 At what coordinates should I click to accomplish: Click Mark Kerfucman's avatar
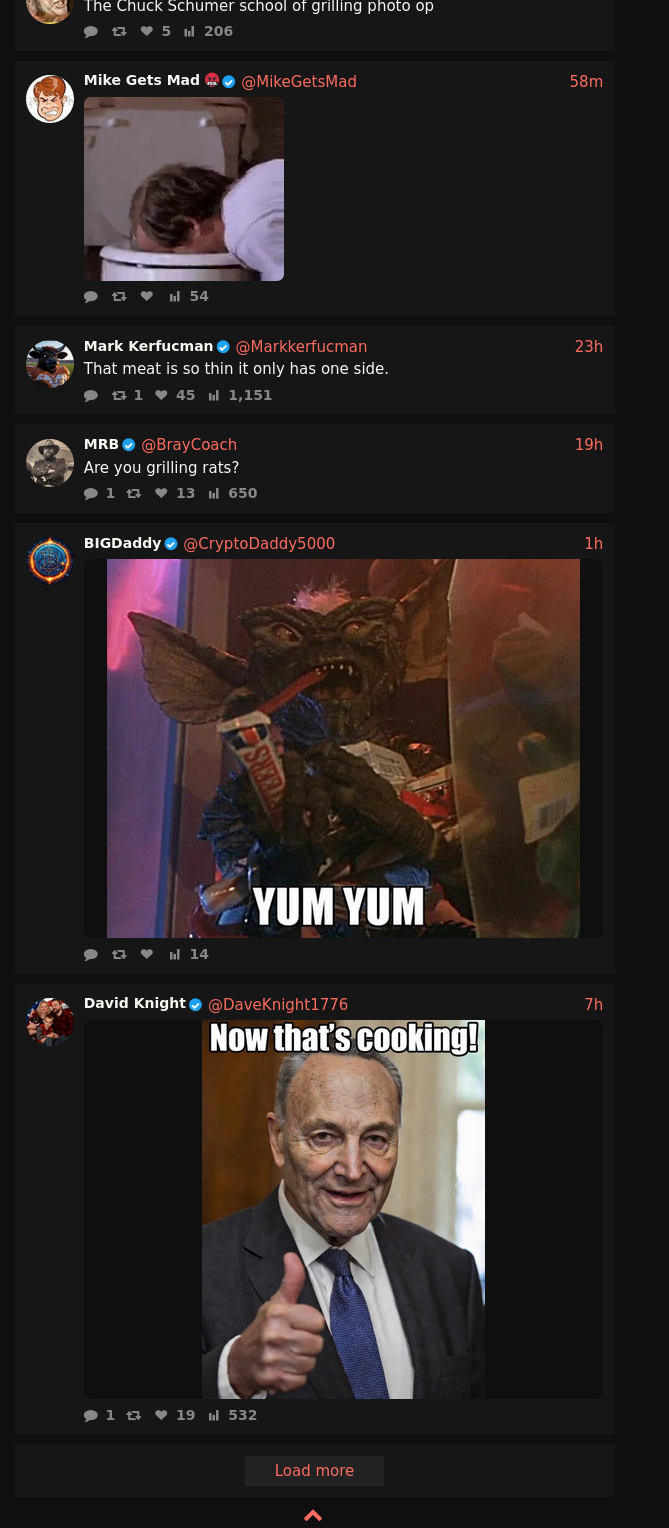tap(50, 364)
